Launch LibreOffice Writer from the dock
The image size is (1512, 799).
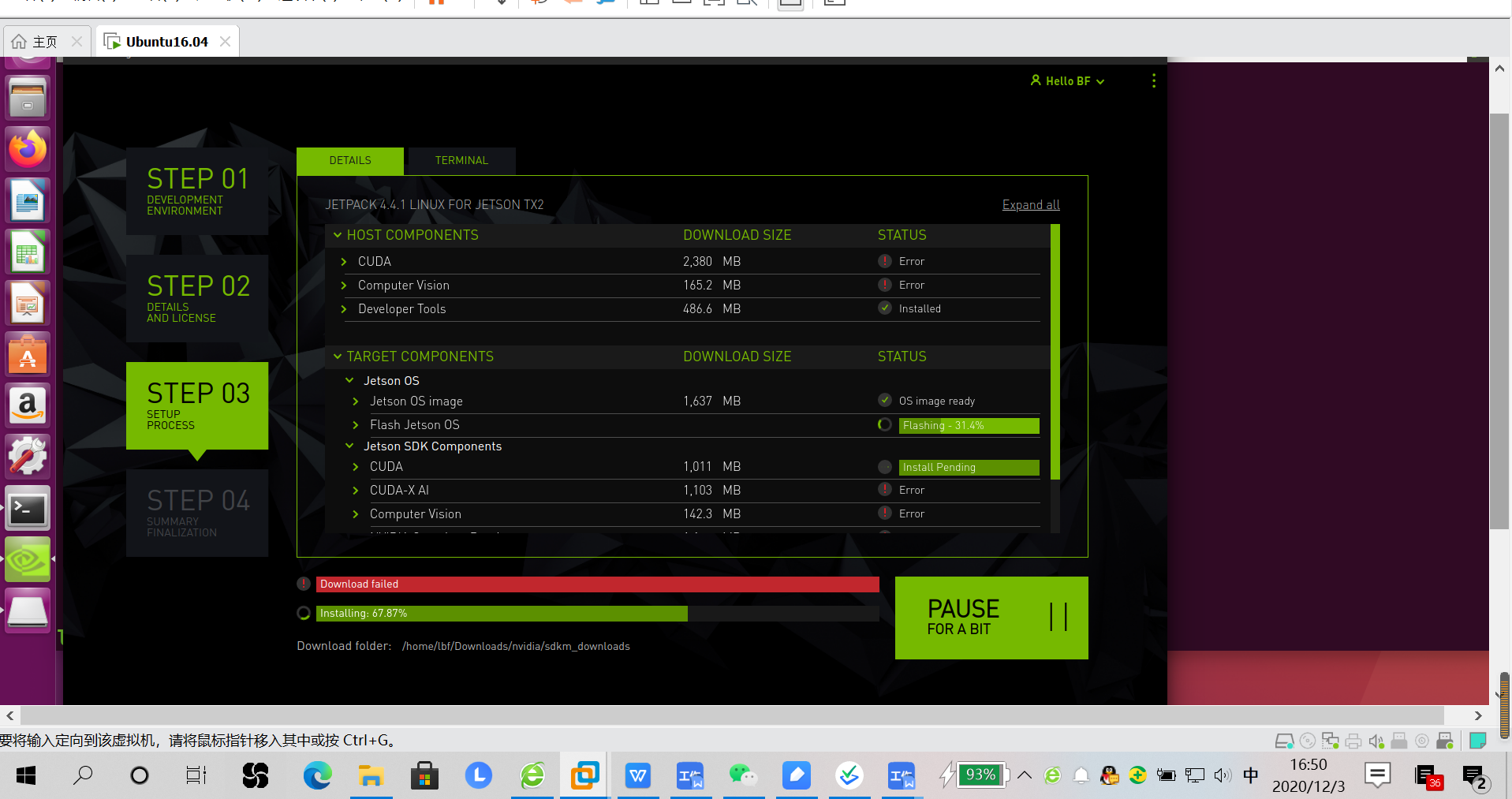click(x=28, y=200)
